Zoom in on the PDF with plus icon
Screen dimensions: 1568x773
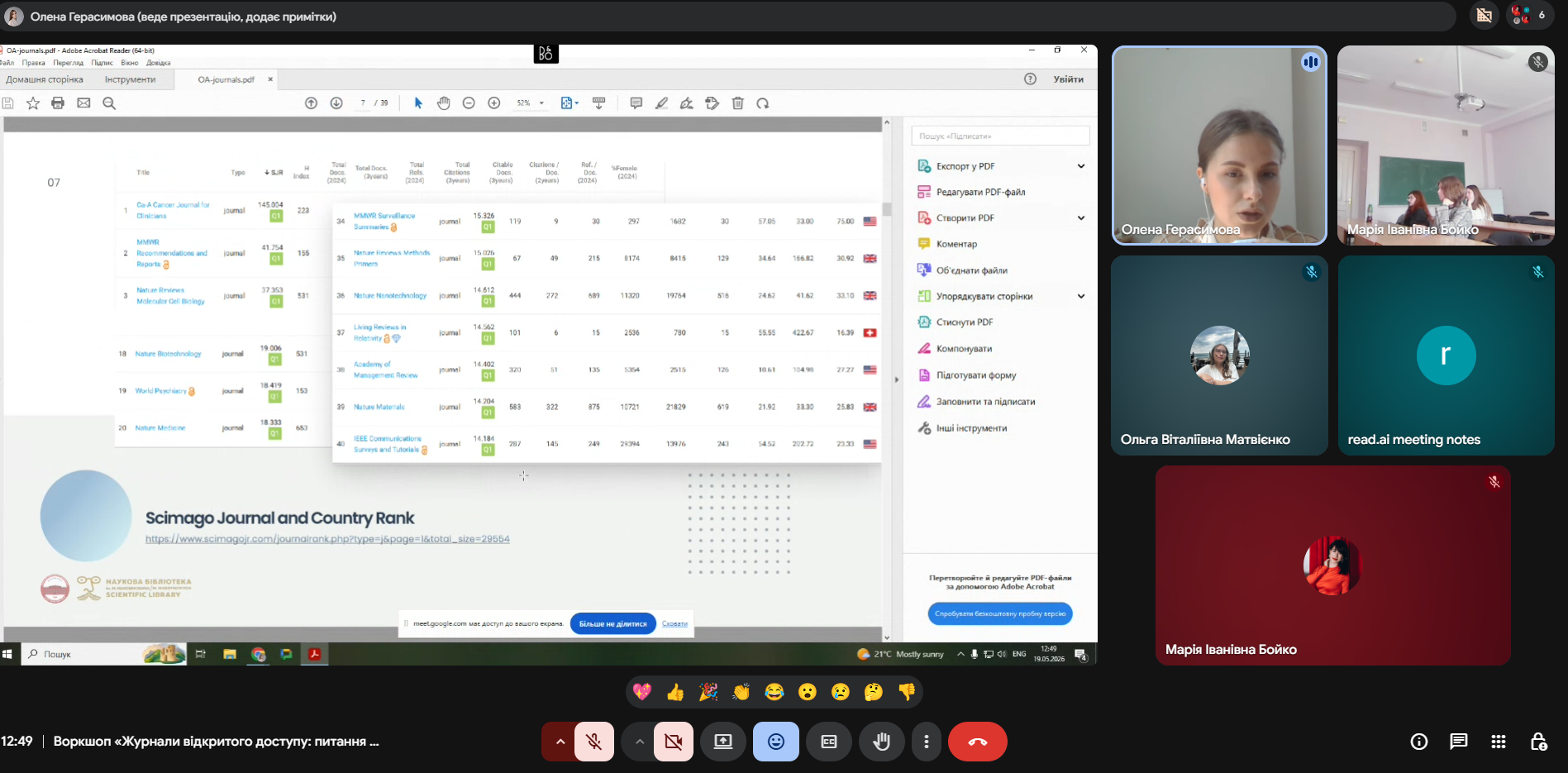(494, 103)
